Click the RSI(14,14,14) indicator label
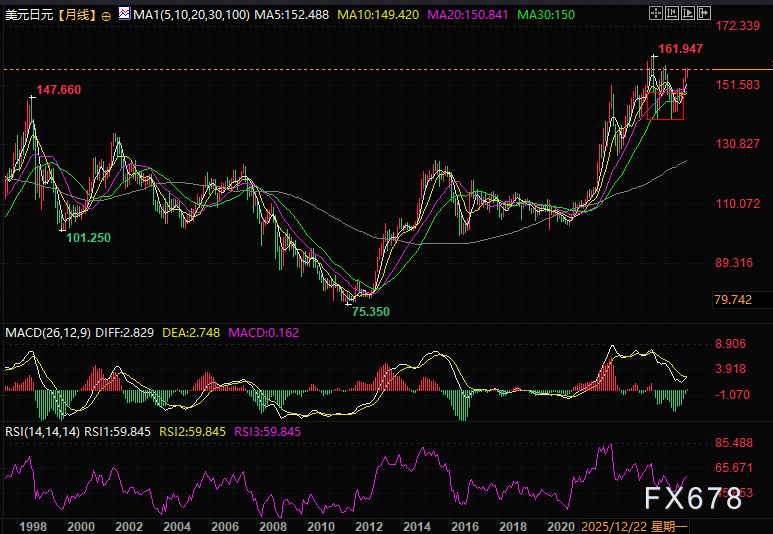The width and height of the screenshot is (773, 534). tap(43, 432)
